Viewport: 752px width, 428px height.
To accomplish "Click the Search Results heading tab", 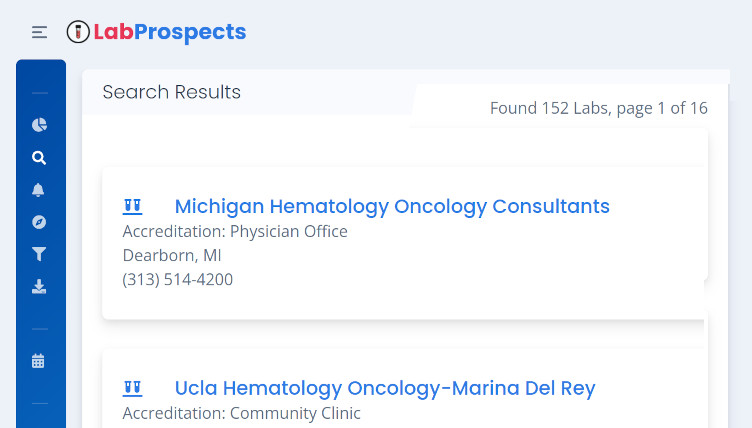I will (x=172, y=92).
